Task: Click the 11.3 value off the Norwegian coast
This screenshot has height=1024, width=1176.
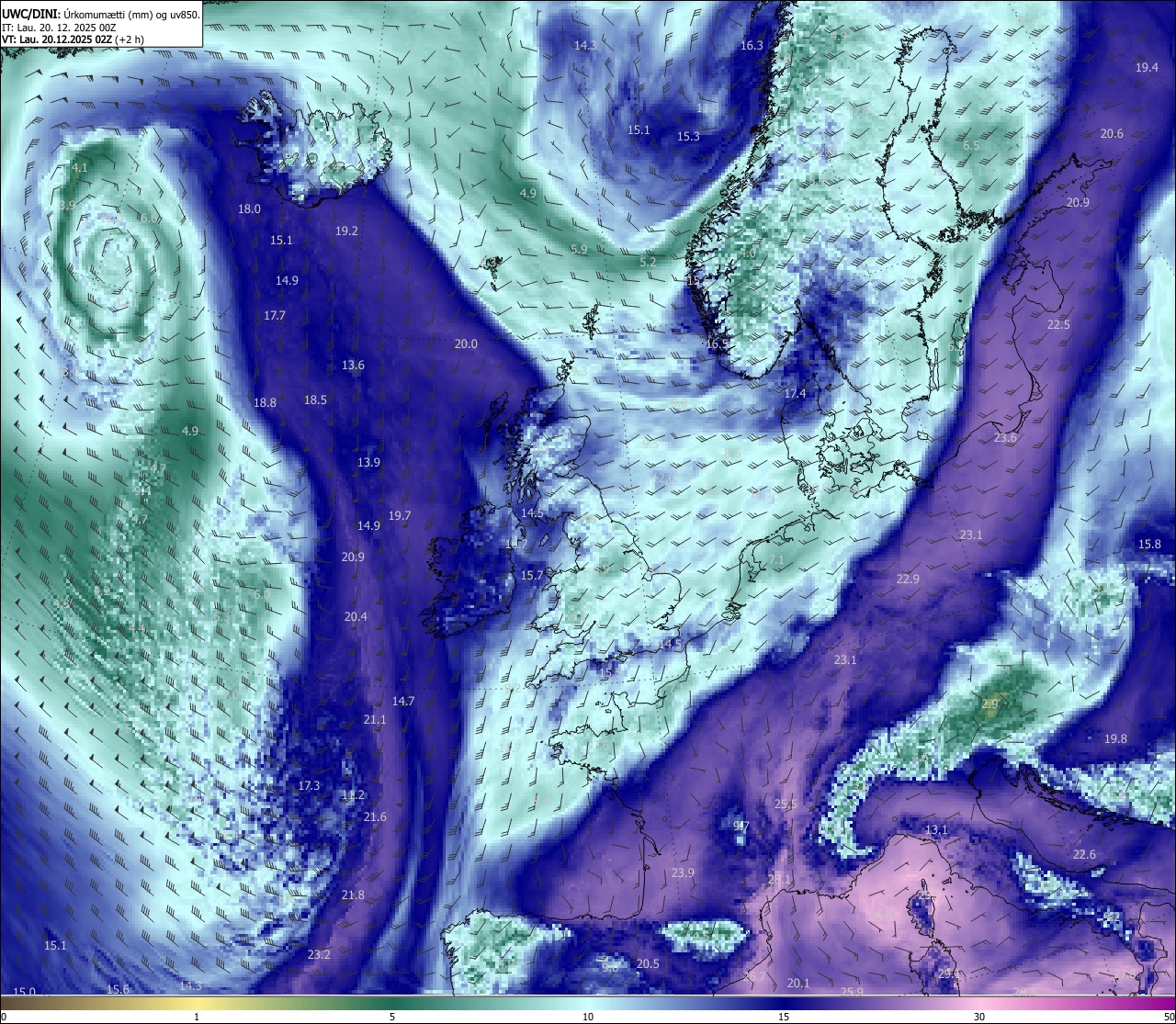Action: (x=707, y=108)
